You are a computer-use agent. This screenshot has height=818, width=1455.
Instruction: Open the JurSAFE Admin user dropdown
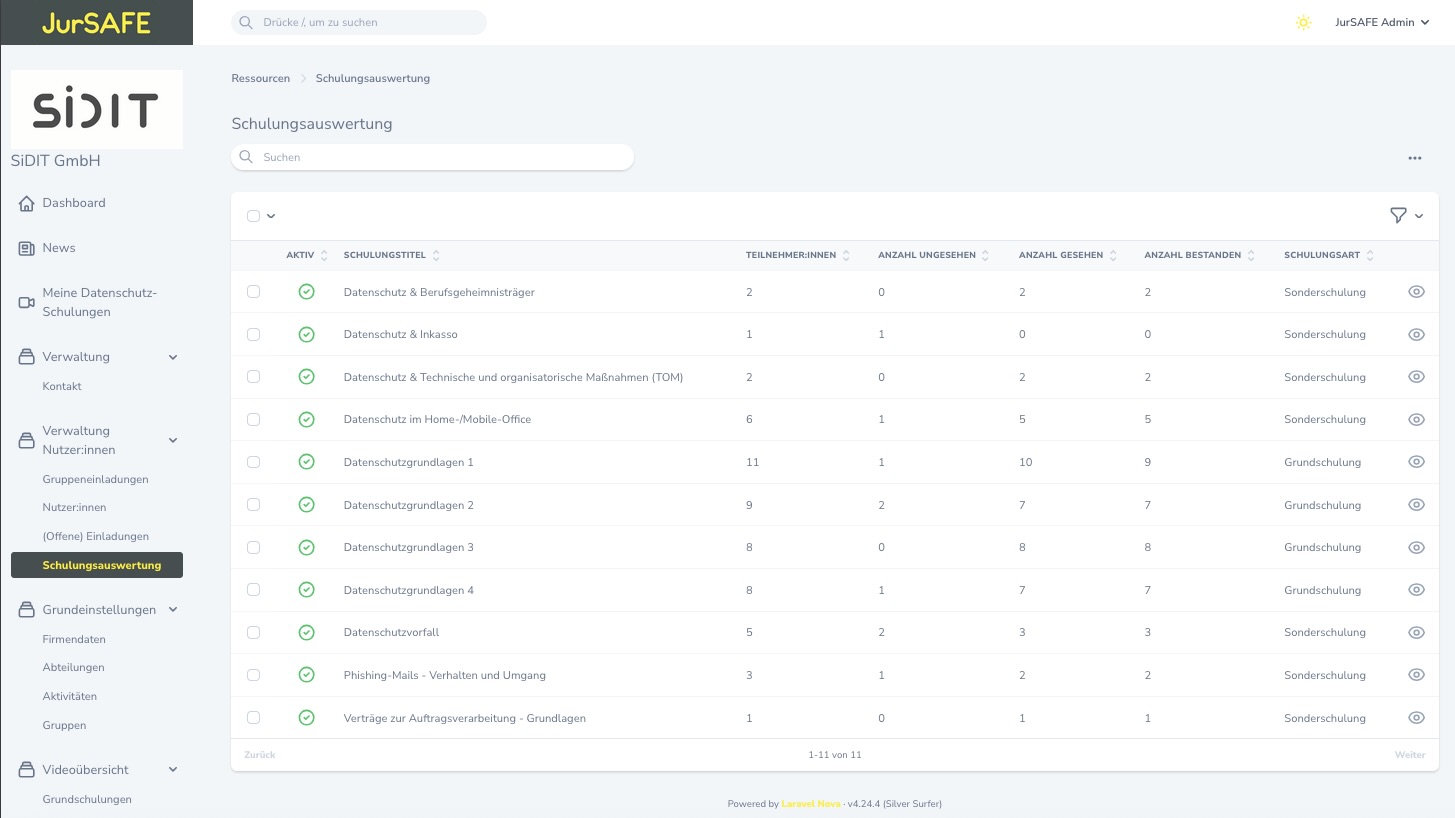coord(1382,22)
